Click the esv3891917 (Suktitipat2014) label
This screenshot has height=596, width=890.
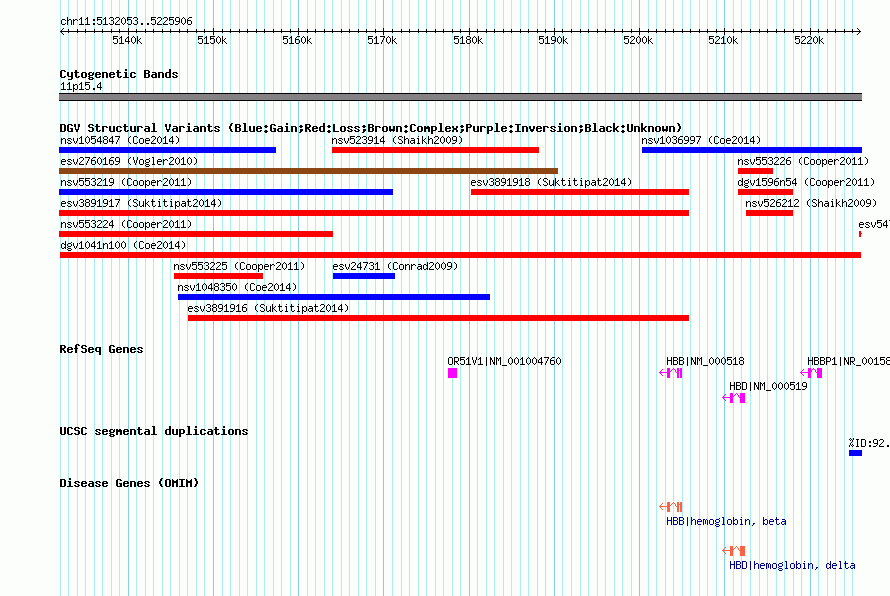[x=141, y=203]
